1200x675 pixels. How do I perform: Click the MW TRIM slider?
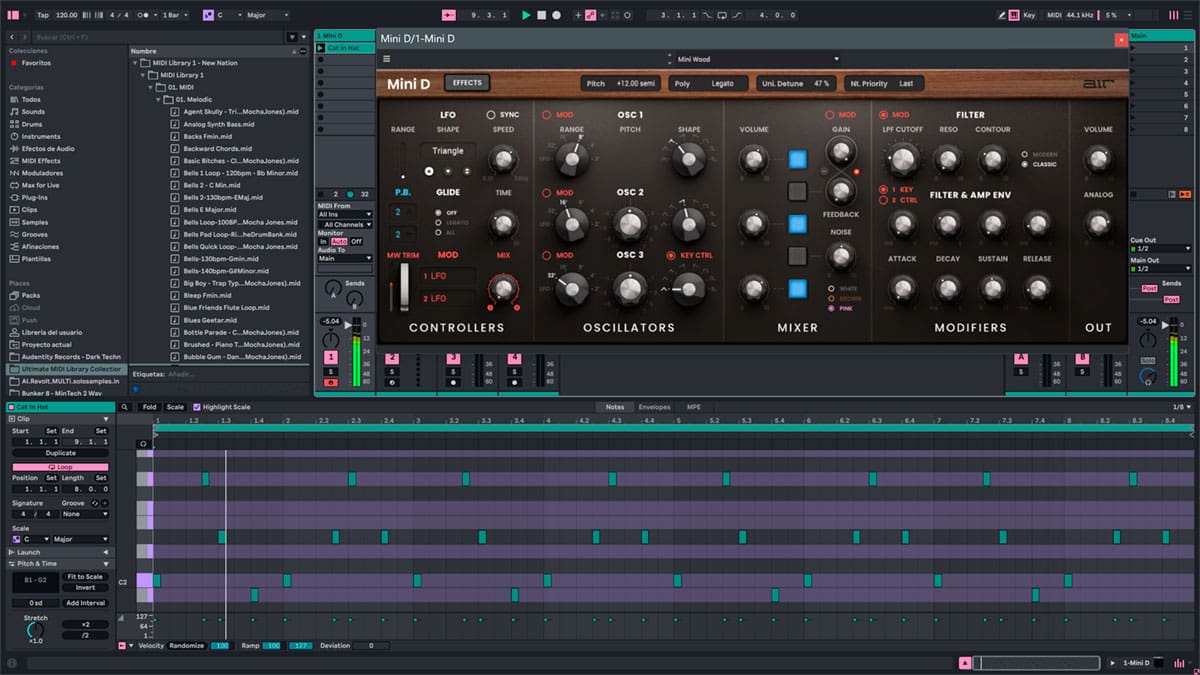tap(404, 286)
